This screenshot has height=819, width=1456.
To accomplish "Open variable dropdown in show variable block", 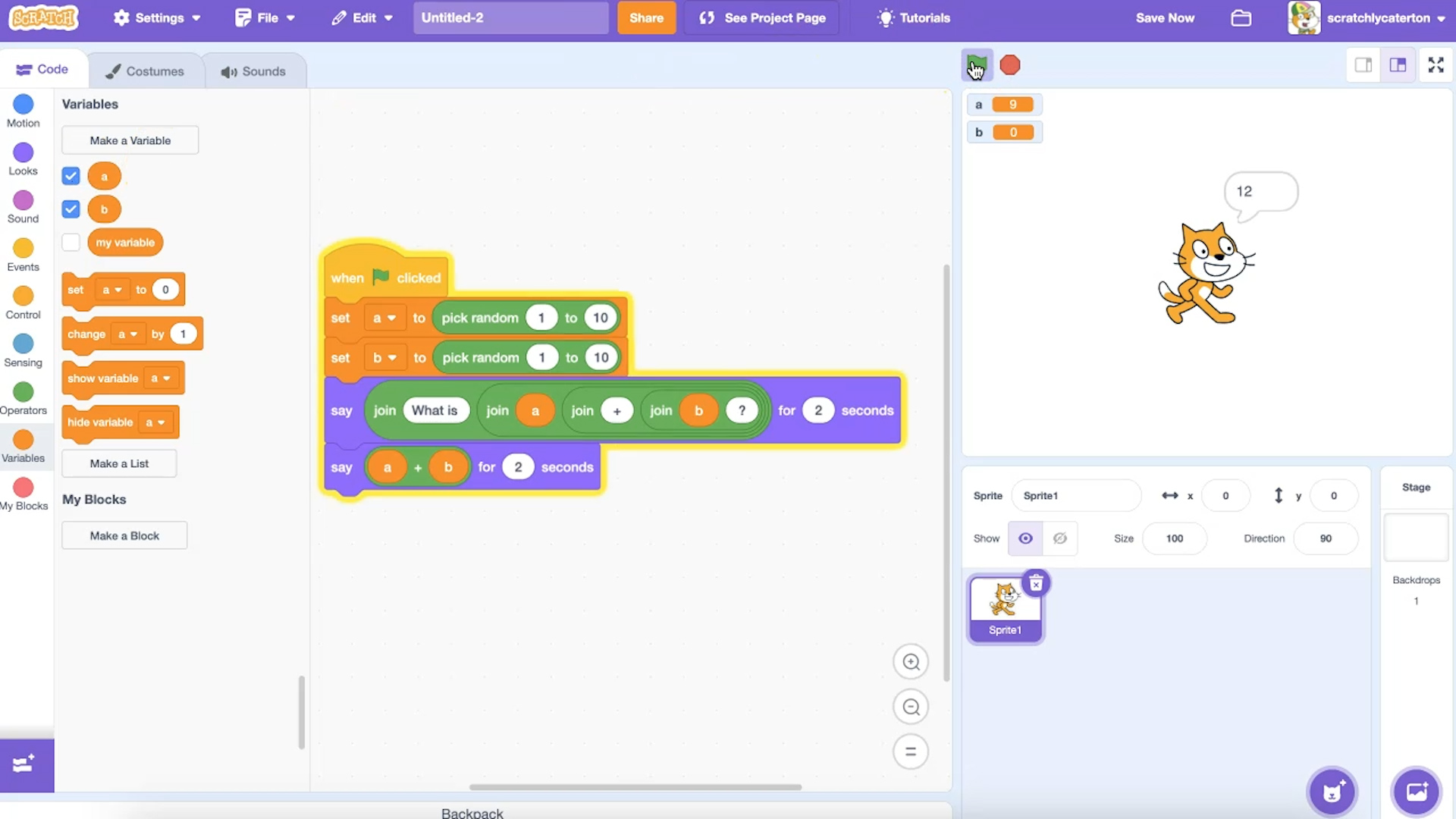I will (160, 378).
